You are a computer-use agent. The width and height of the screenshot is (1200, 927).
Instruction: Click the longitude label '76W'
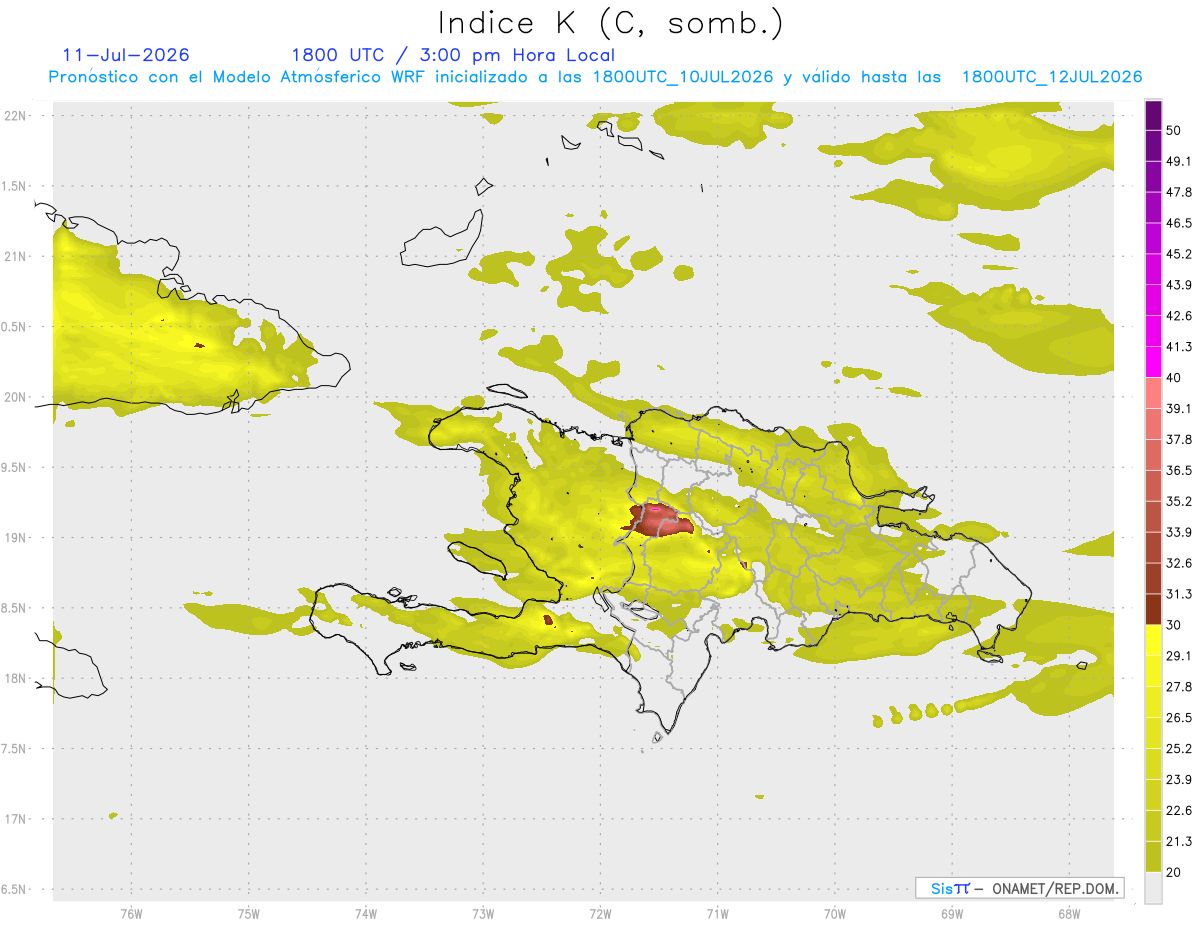point(131,914)
